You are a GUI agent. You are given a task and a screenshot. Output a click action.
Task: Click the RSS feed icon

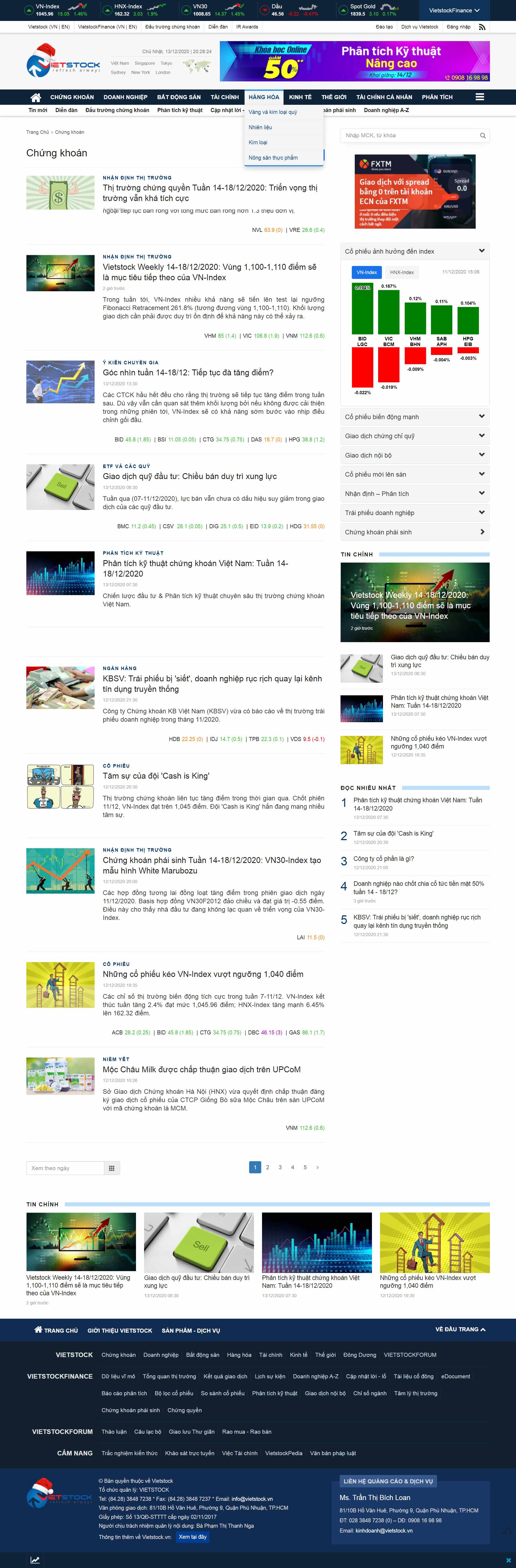[482, 27]
